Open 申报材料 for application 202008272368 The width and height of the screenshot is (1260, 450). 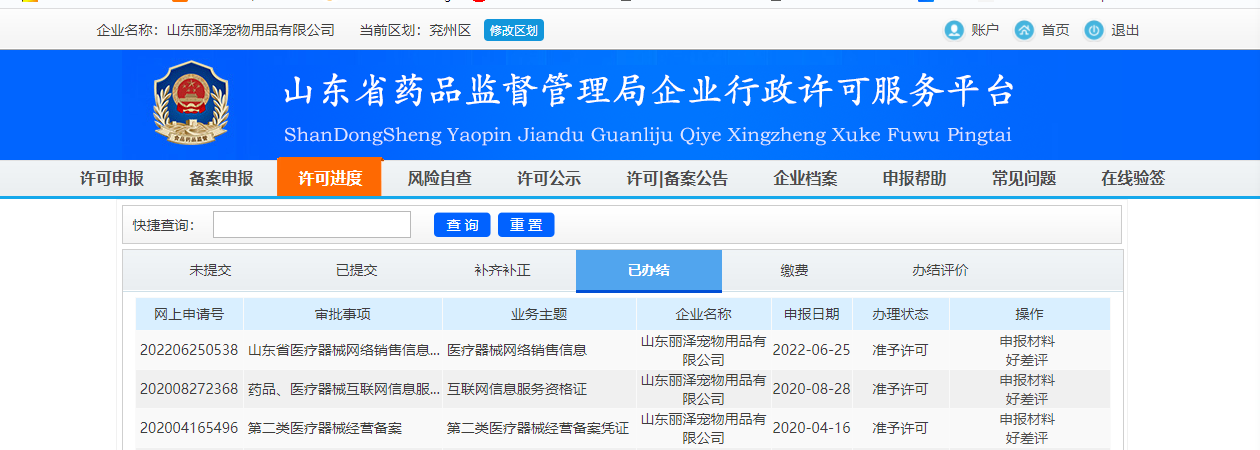pyautogui.click(x=1027, y=380)
